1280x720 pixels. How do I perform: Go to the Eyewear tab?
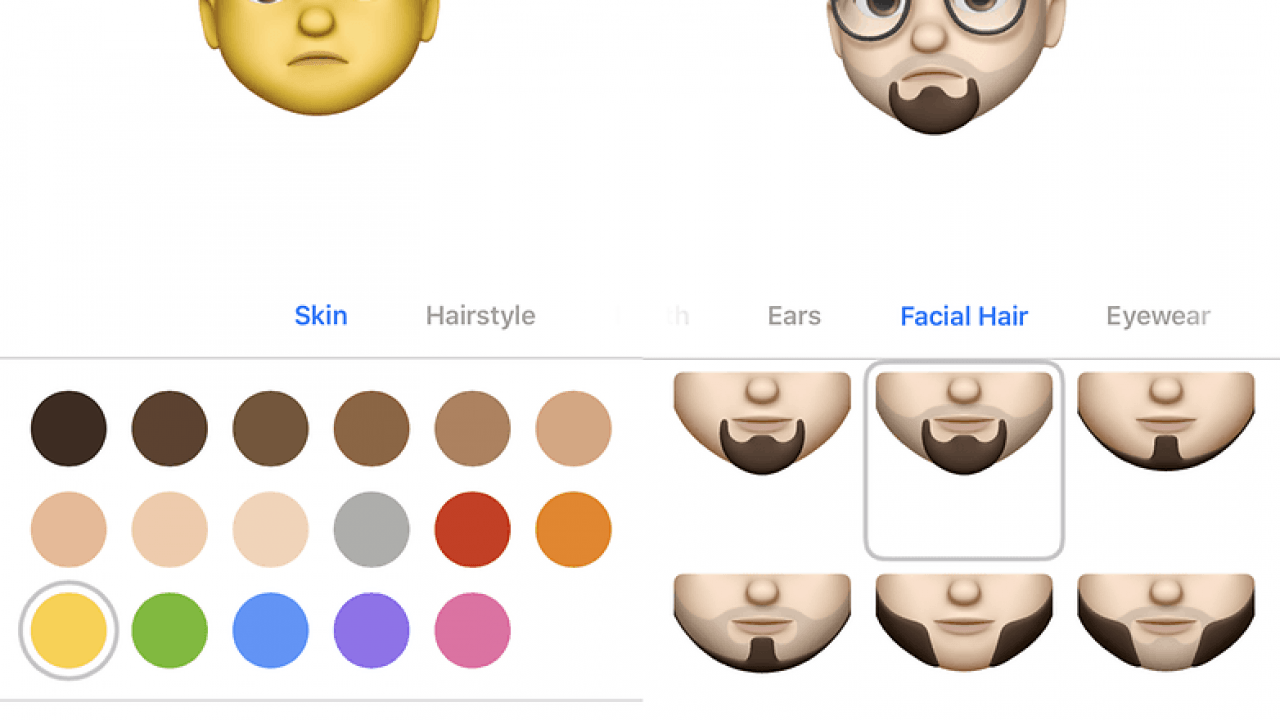point(1158,316)
